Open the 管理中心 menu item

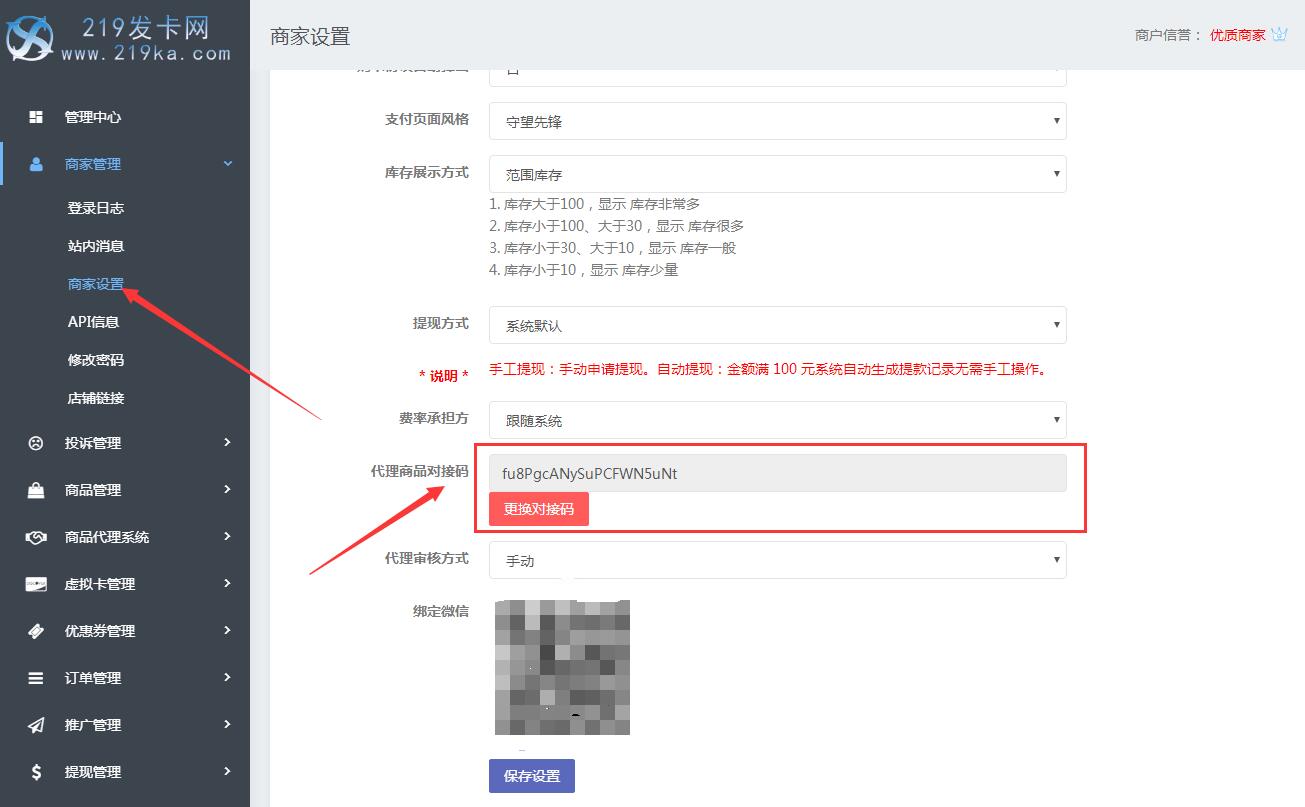point(93,117)
